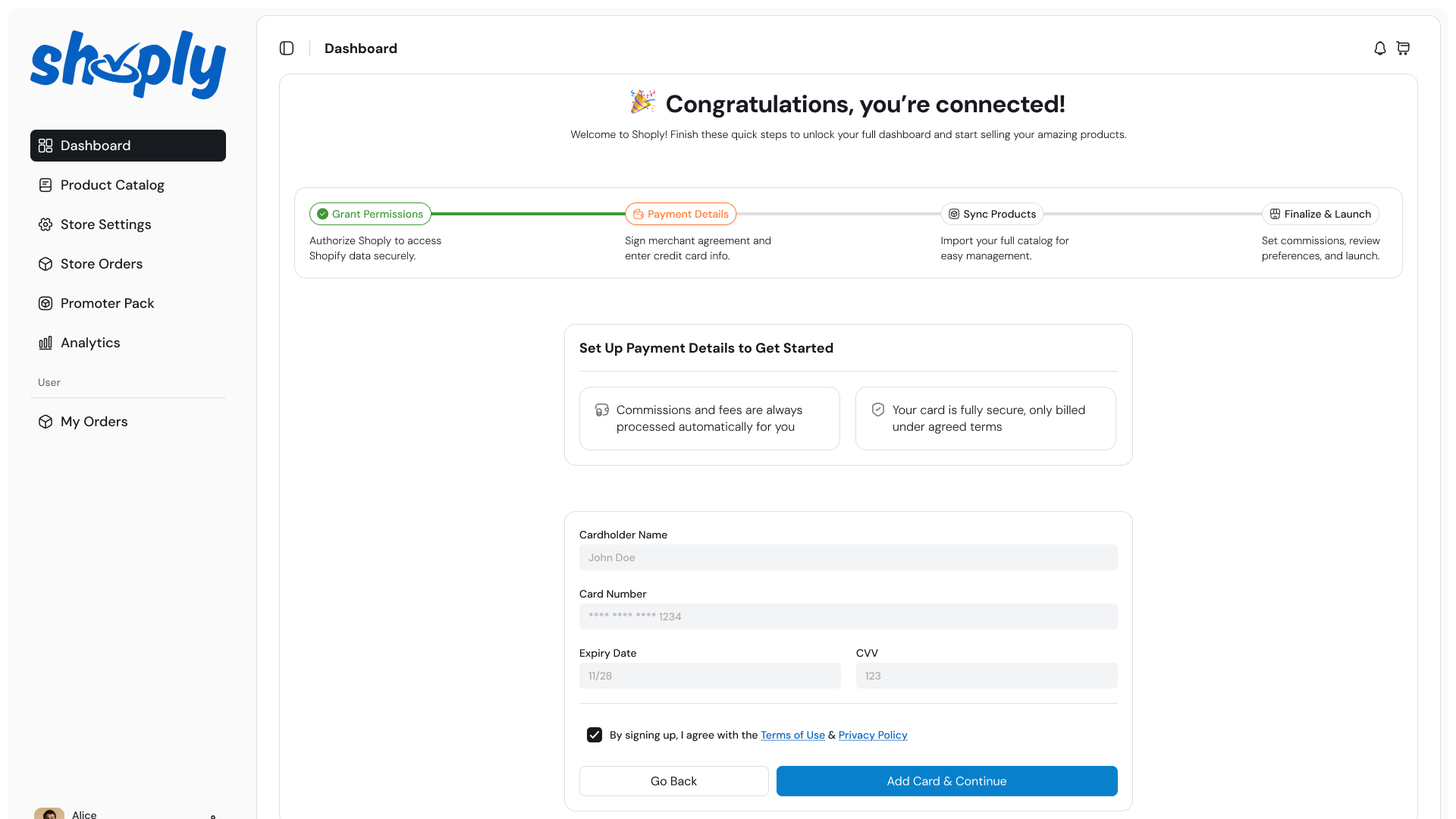Click the Alice user avatar
The width and height of the screenshot is (1456, 819).
tap(49, 814)
